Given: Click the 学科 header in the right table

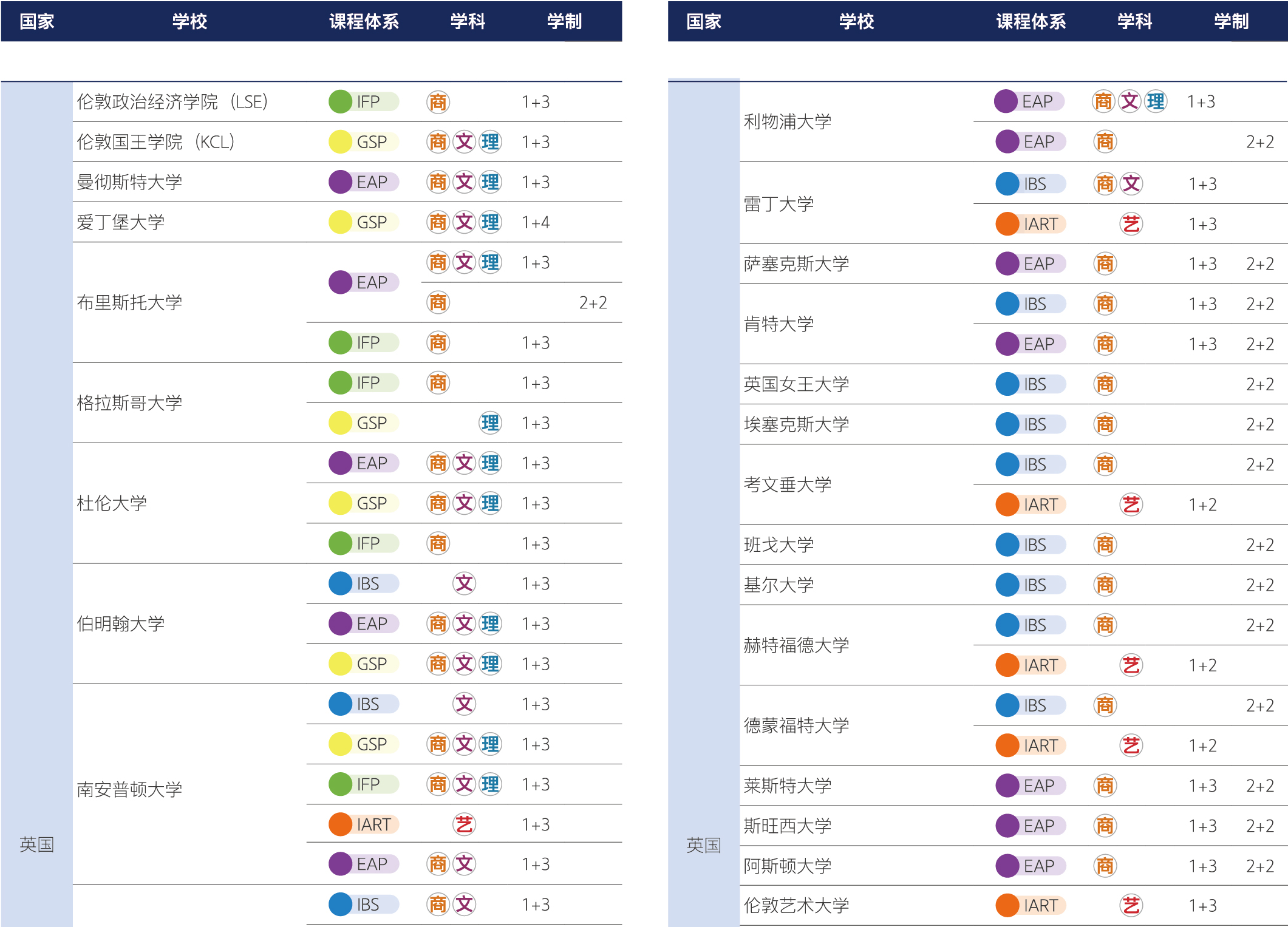Looking at the screenshot, I should pyautogui.click(x=1134, y=21).
